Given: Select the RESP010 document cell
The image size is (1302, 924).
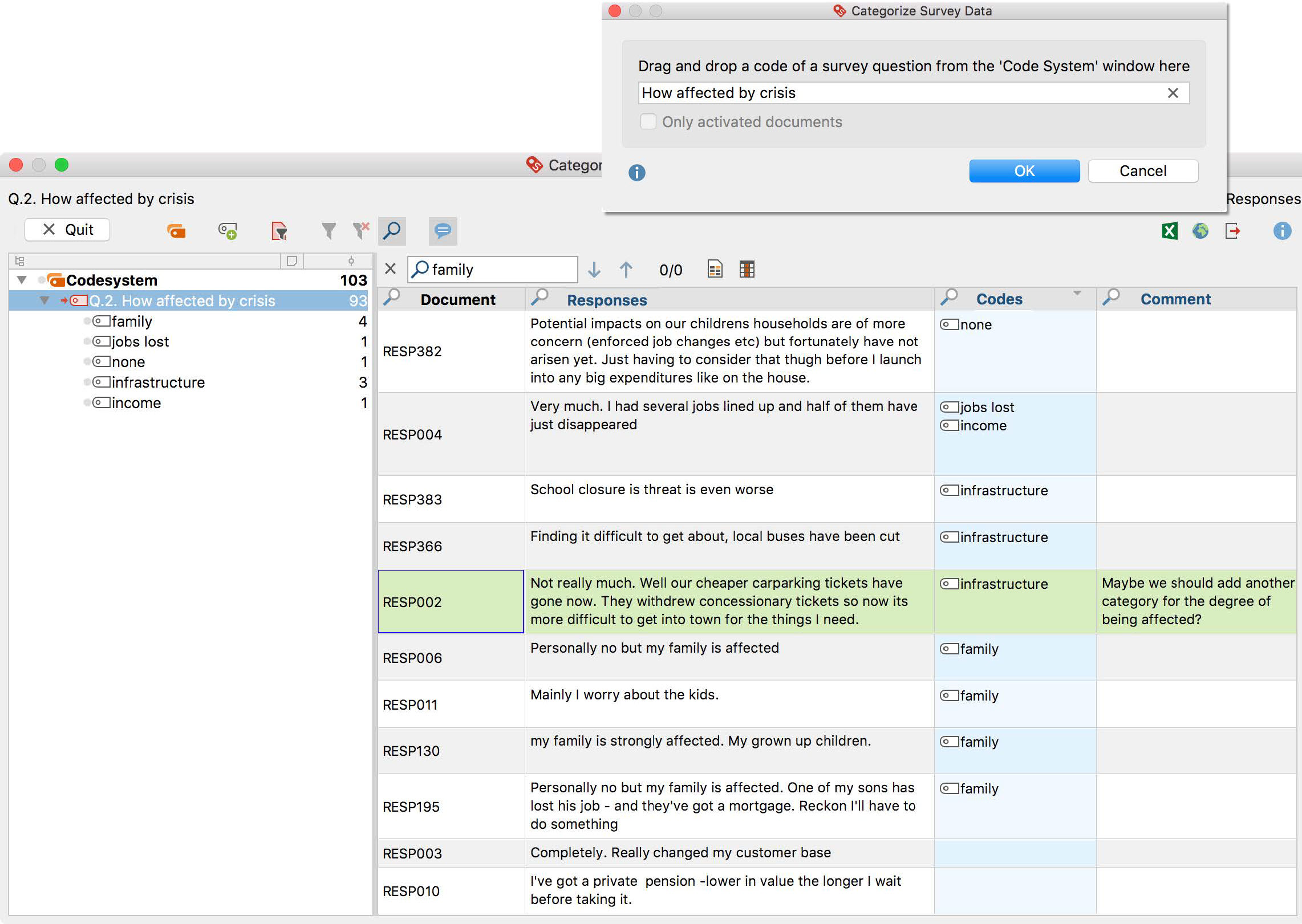Looking at the screenshot, I should tap(451, 891).
